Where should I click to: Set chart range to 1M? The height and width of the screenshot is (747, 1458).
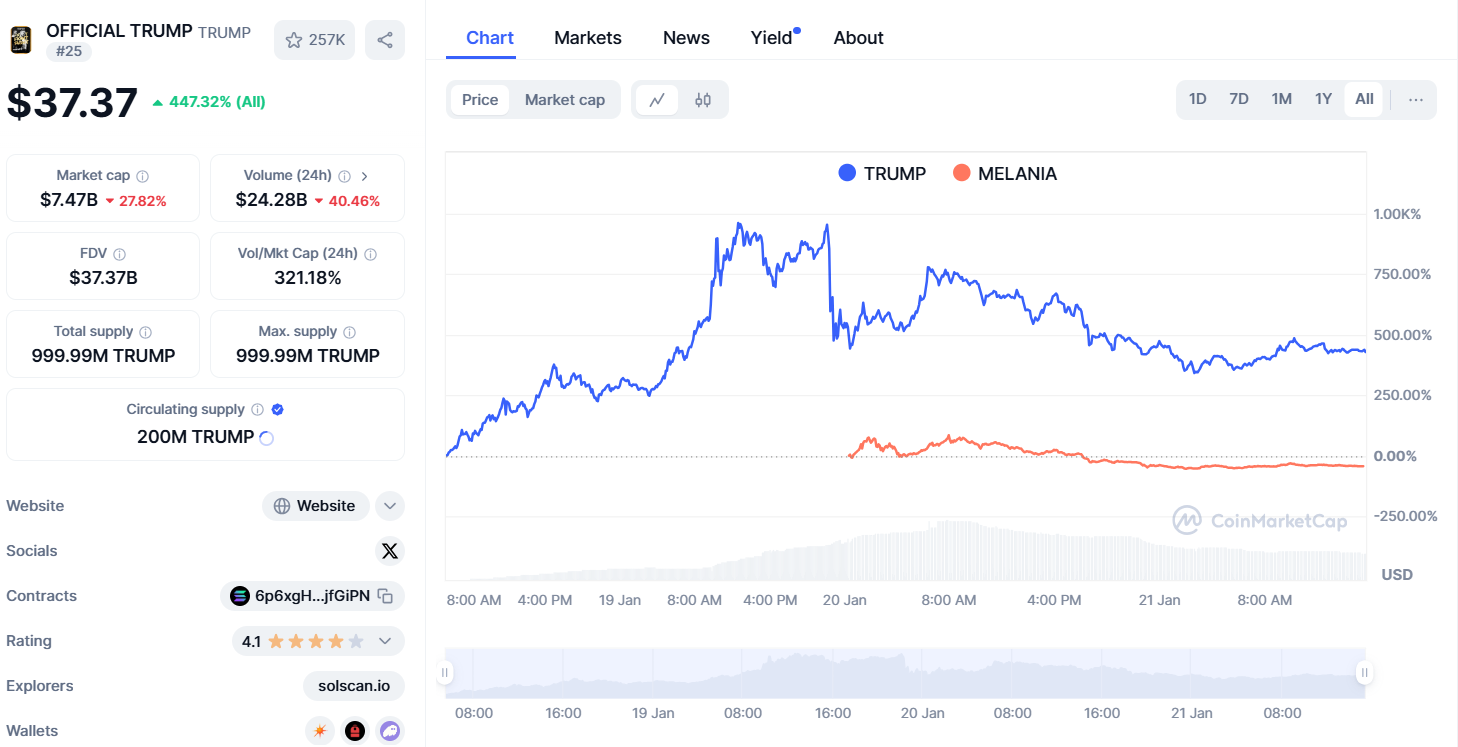pyautogui.click(x=1282, y=99)
